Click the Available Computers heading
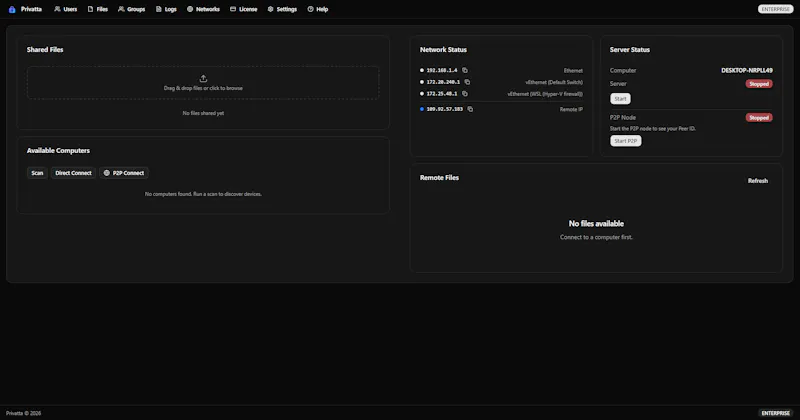 pyautogui.click(x=58, y=151)
